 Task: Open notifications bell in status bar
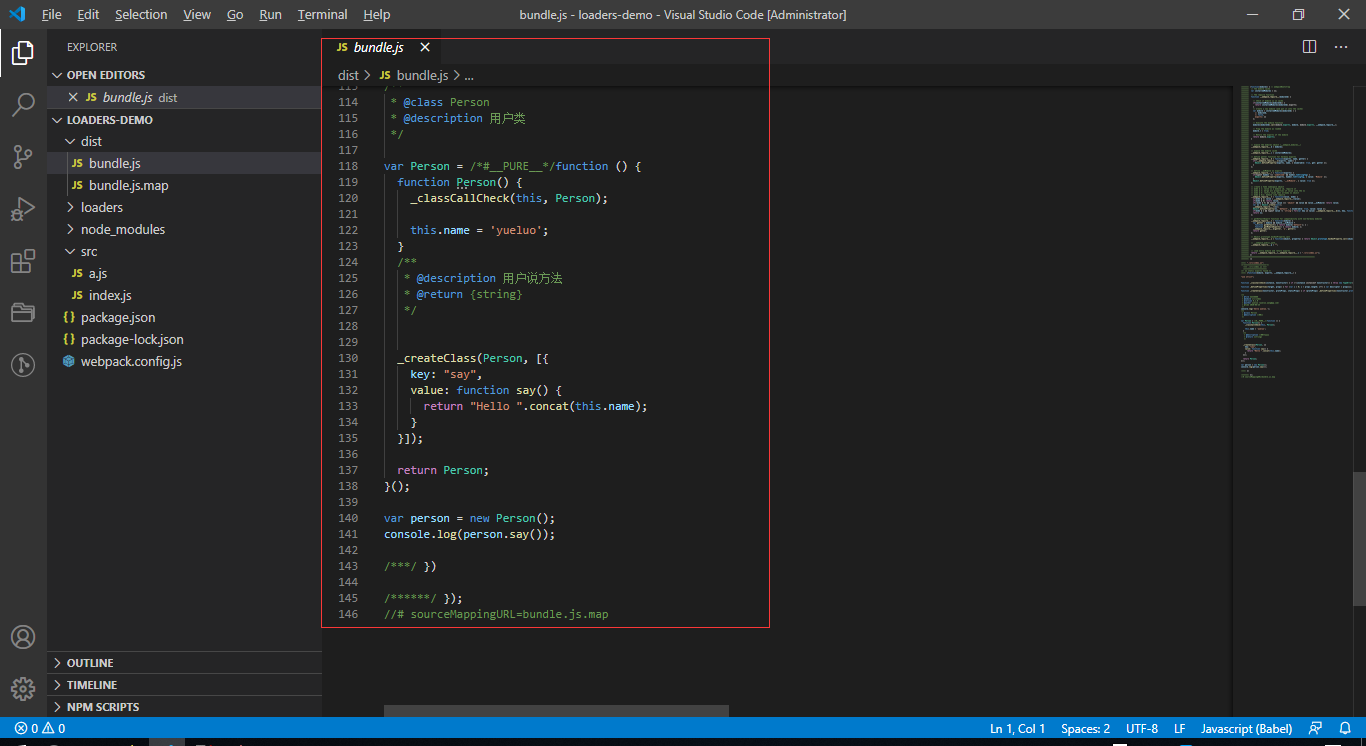[1345, 729]
